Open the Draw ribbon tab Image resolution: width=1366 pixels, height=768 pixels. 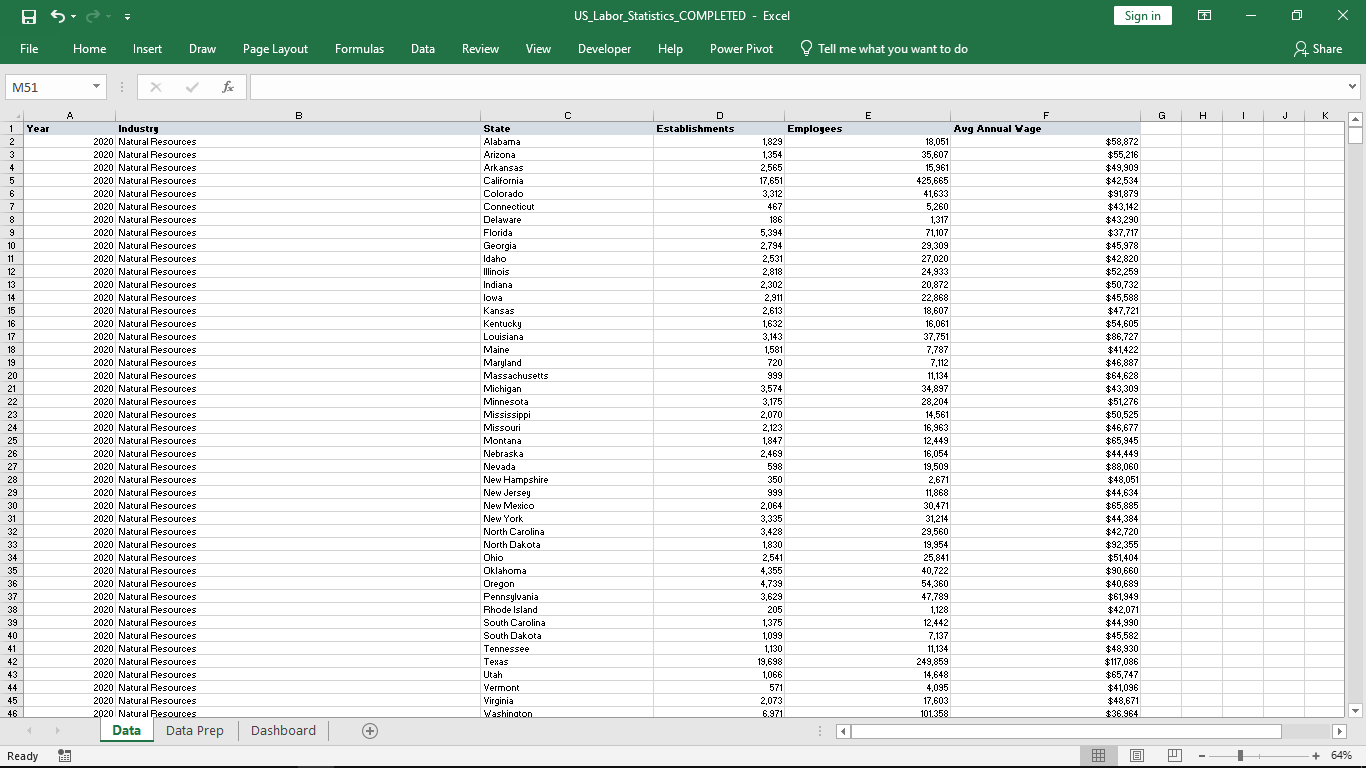[x=202, y=49]
